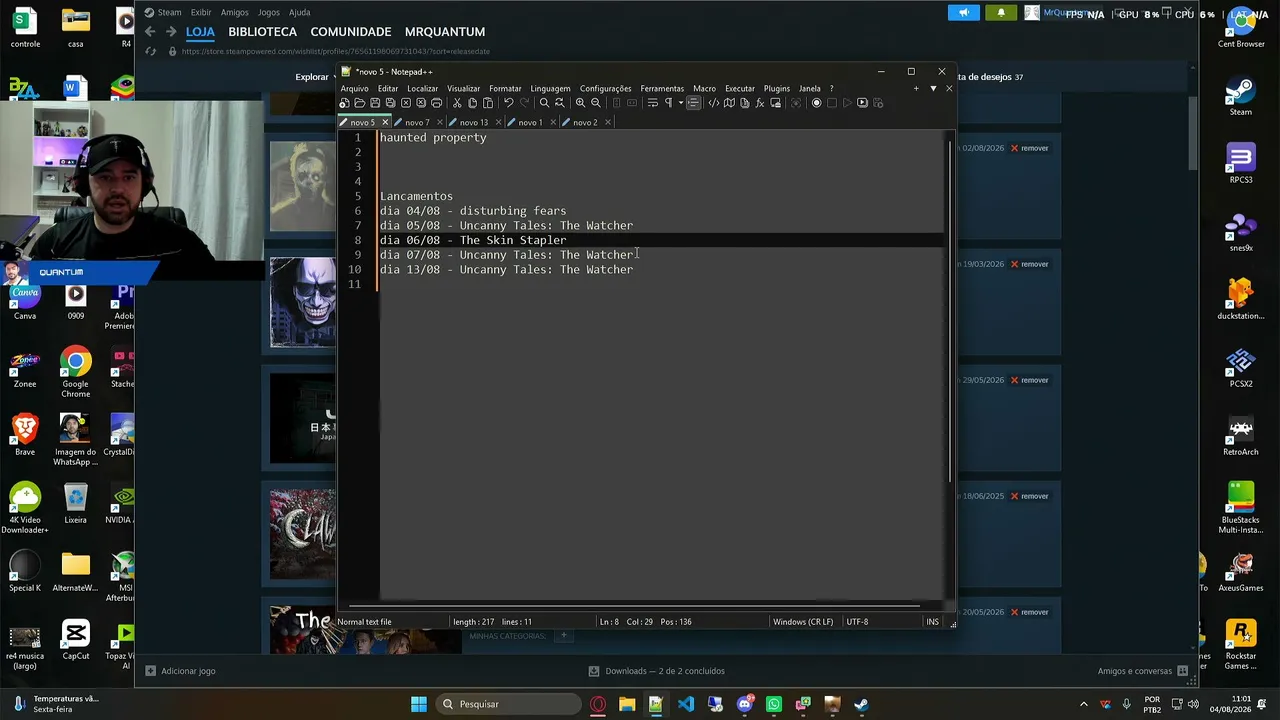
Task: Open Opera GX from the taskbar
Action: click(x=598, y=704)
